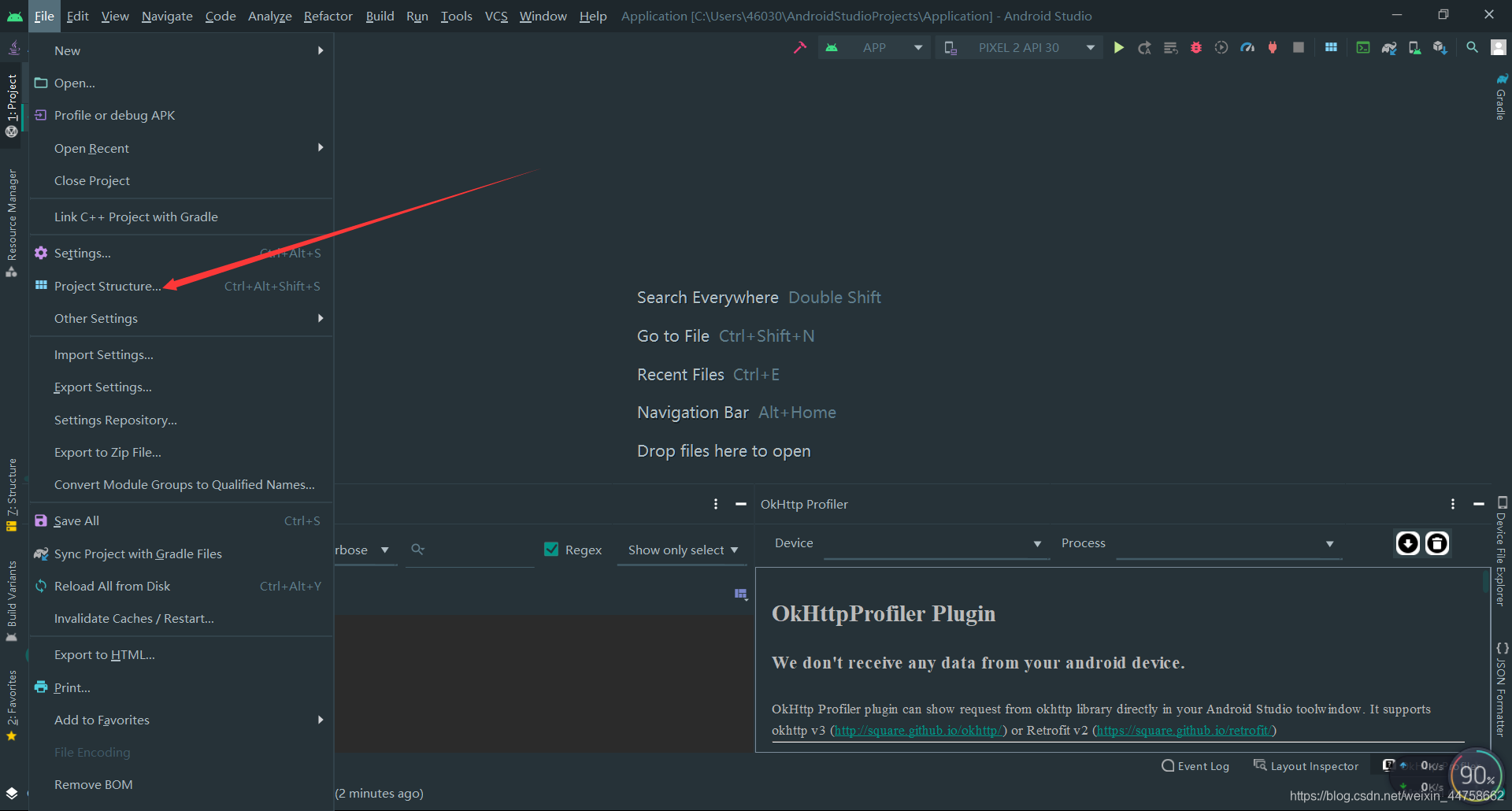Screen dimensions: 1512x811
Task: Open the Show only select dropdown
Action: coord(682,550)
